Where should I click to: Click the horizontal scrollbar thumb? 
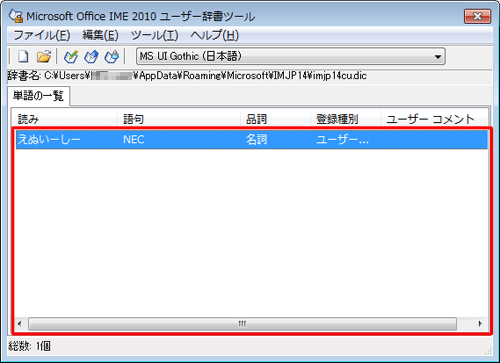(x=242, y=324)
